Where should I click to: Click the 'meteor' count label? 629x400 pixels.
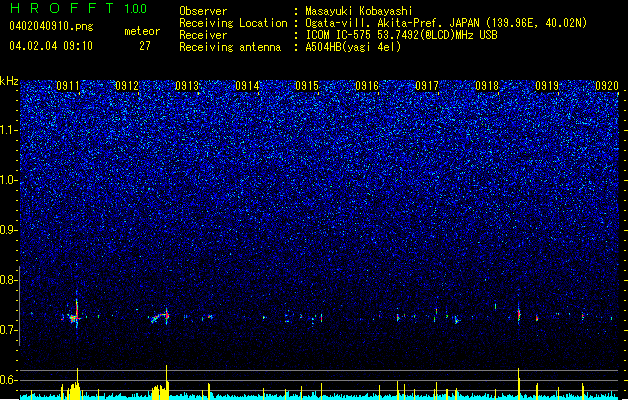(142, 31)
